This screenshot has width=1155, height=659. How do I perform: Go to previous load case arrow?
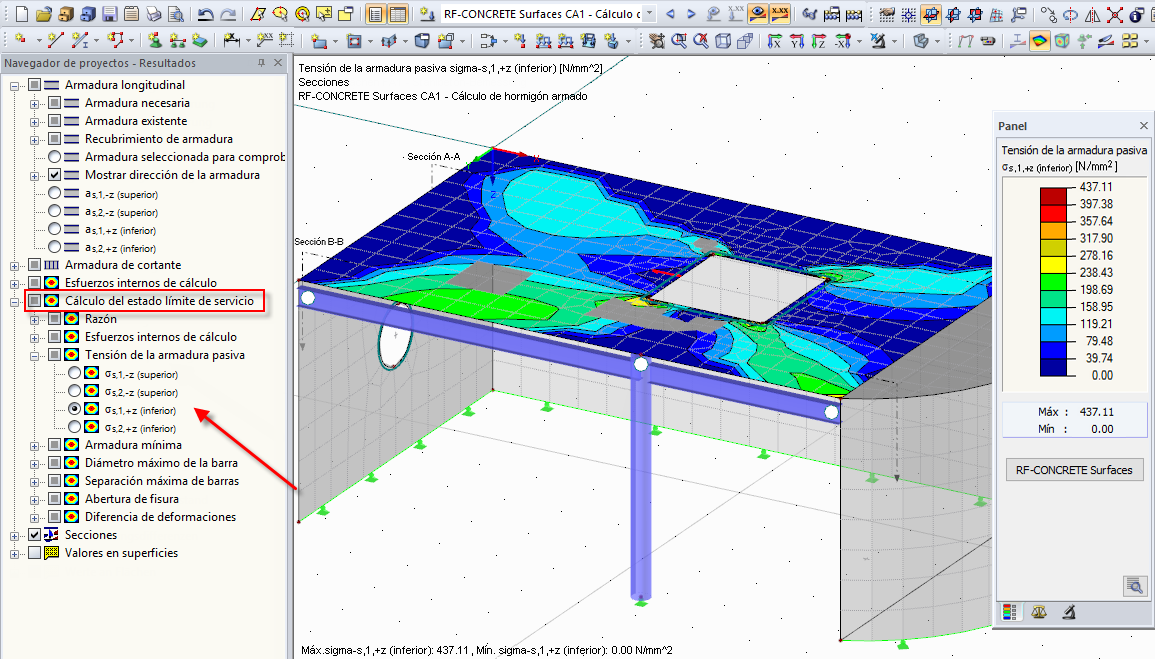[x=669, y=14]
